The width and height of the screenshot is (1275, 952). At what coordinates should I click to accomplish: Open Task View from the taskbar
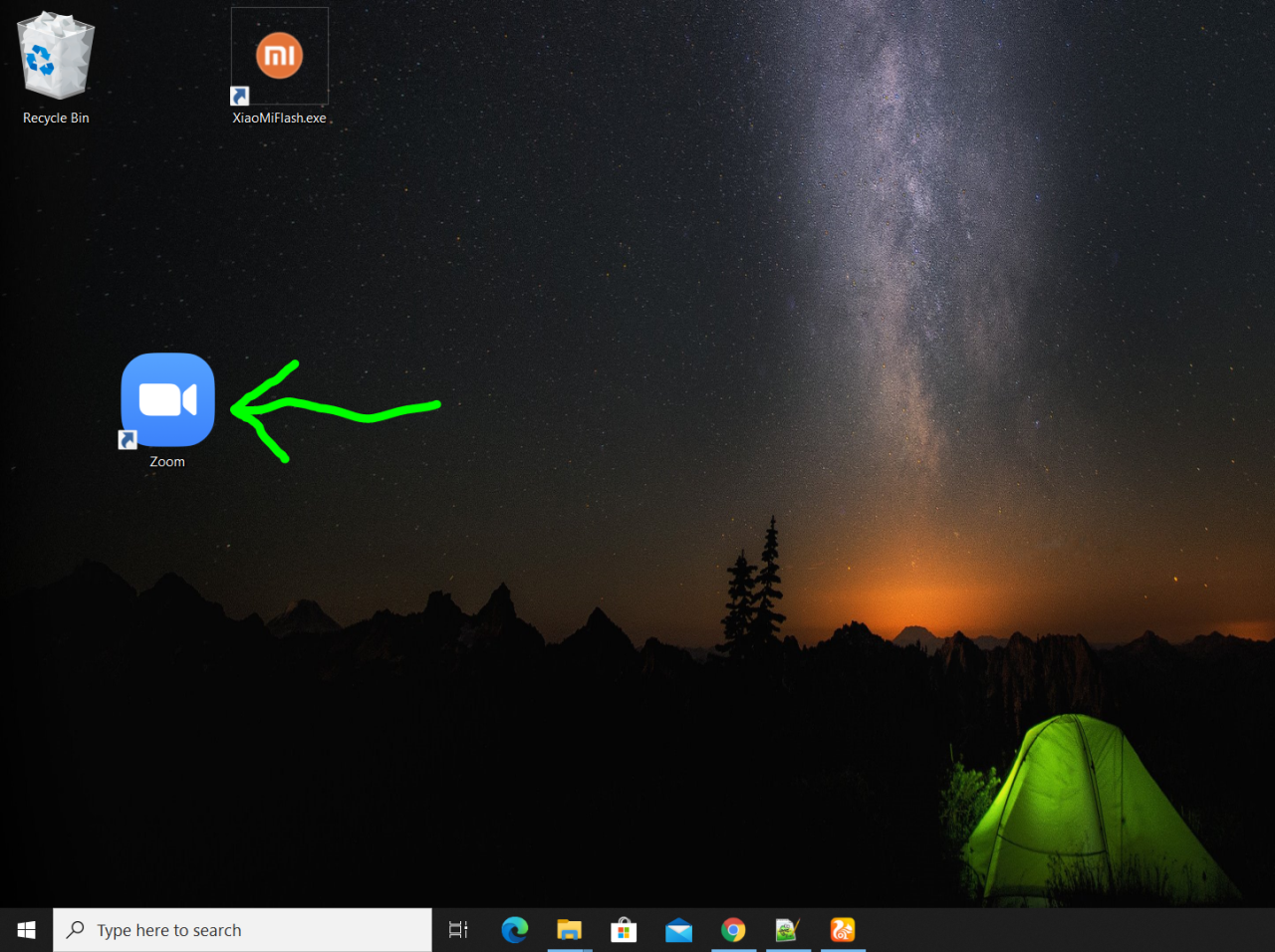pyautogui.click(x=458, y=930)
